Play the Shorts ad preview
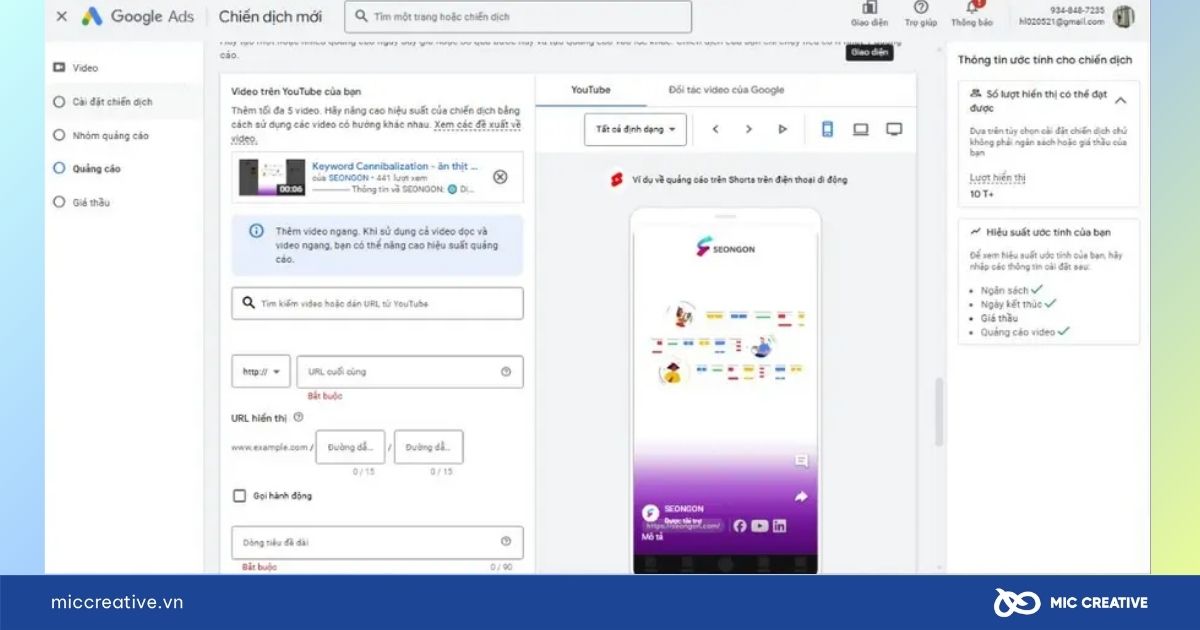Image resolution: width=1200 pixels, height=630 pixels. 780,128
